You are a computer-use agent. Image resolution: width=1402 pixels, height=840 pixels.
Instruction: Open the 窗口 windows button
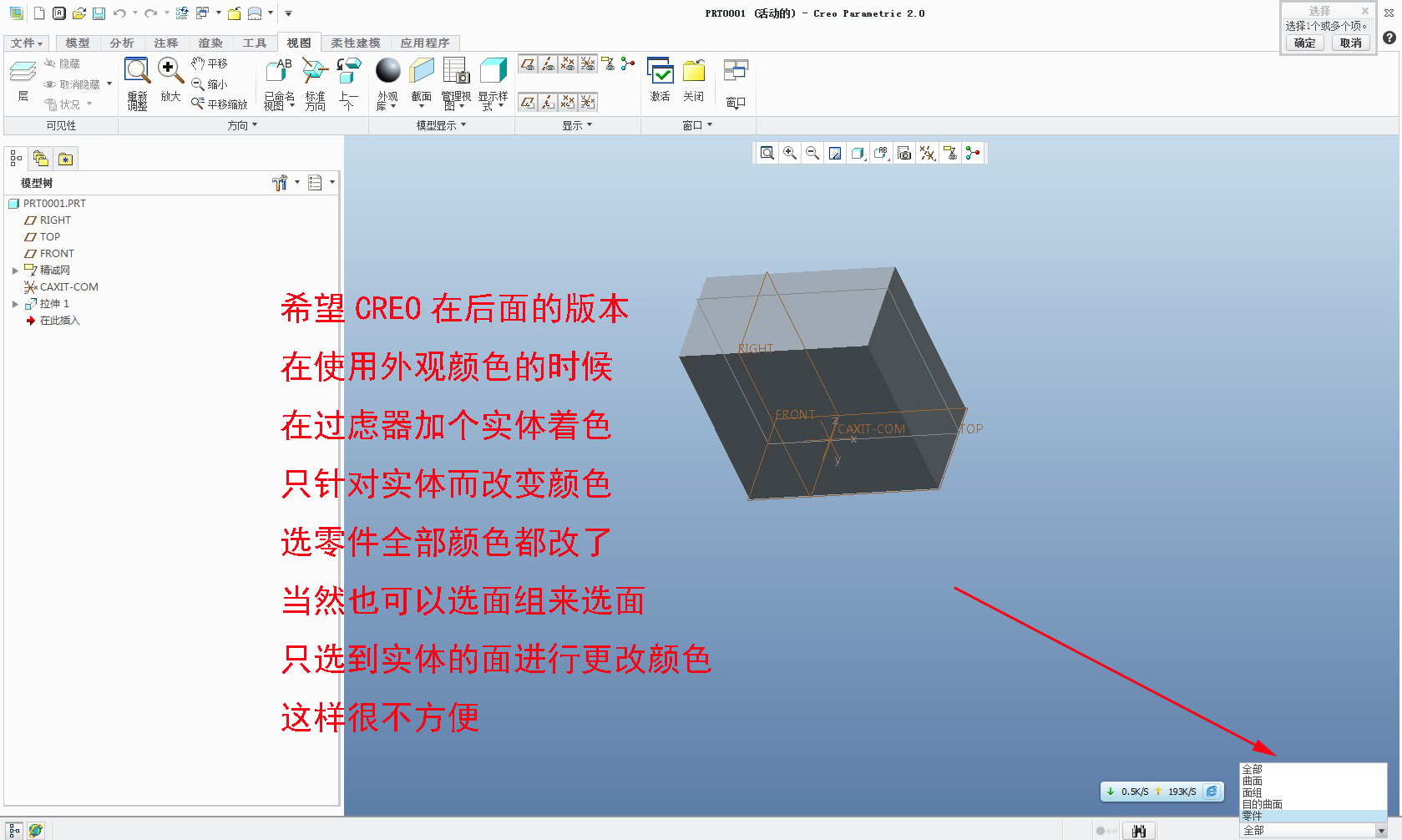coord(735,83)
